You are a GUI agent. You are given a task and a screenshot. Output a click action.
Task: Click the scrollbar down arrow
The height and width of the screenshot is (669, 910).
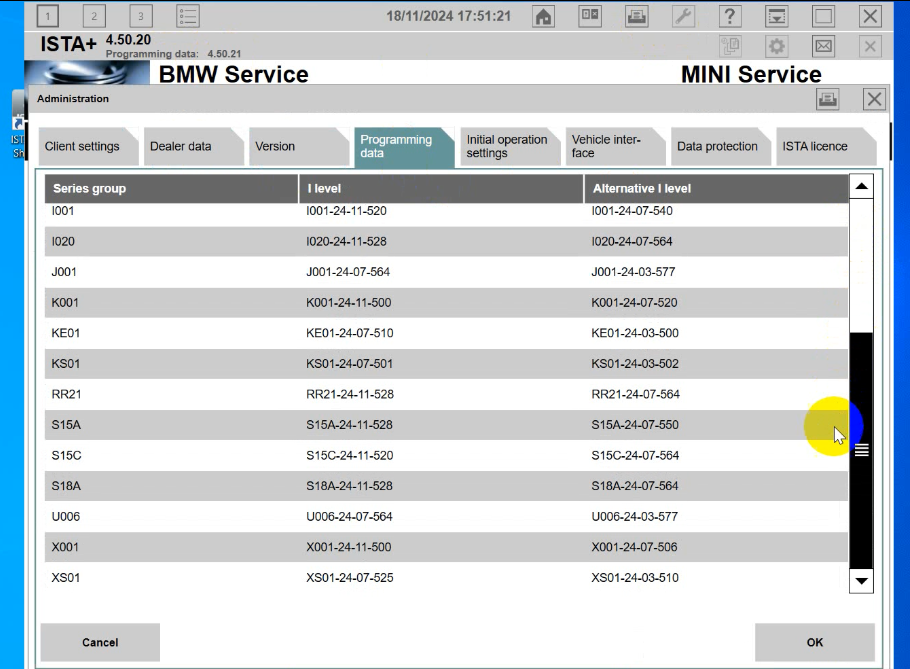tap(861, 581)
